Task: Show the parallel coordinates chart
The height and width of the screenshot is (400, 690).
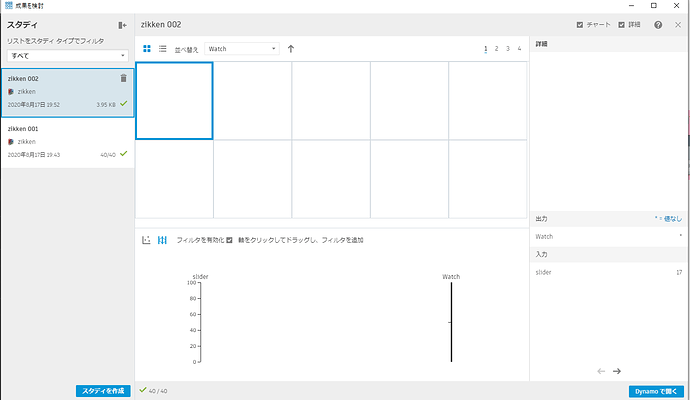Action: click(162, 240)
